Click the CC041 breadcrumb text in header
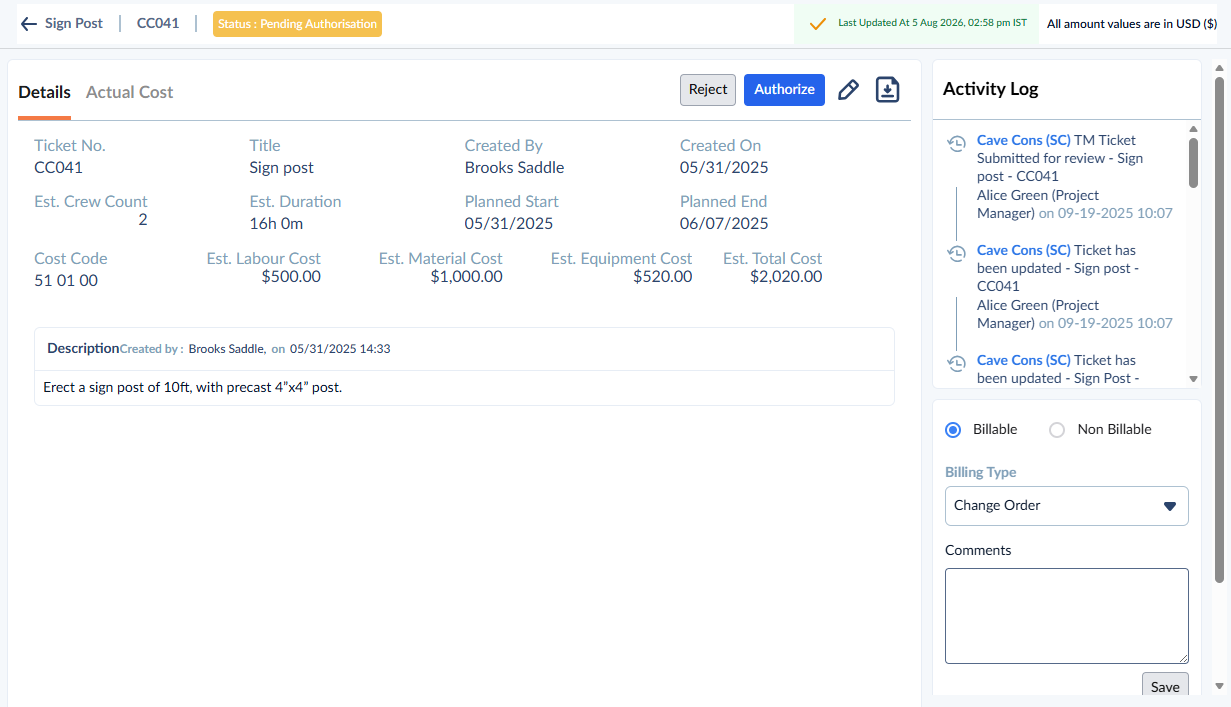 point(158,23)
